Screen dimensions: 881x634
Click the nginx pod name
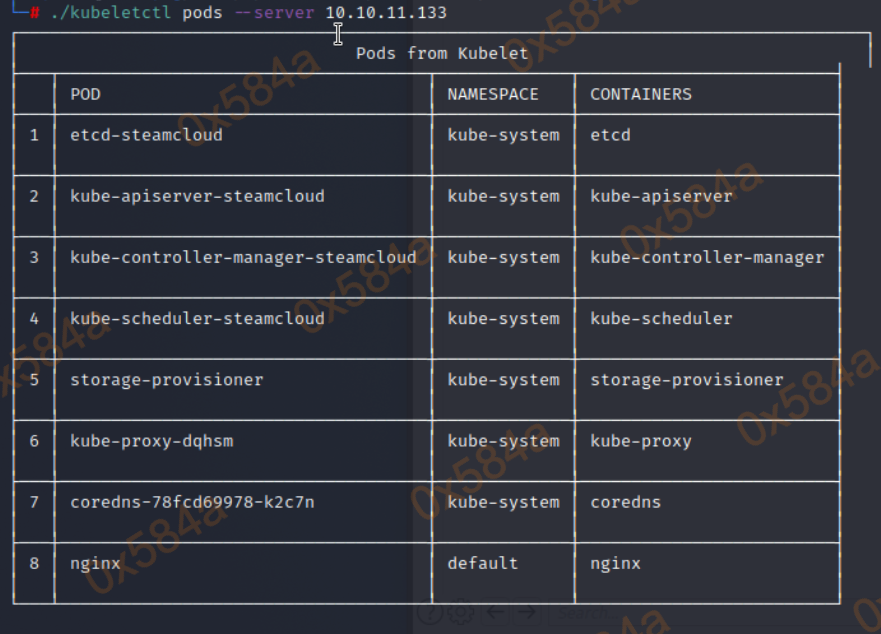(x=95, y=563)
